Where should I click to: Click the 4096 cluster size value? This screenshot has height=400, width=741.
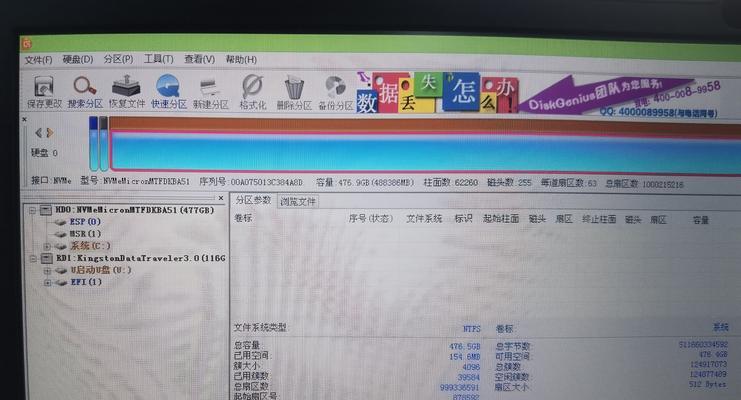tap(471, 367)
